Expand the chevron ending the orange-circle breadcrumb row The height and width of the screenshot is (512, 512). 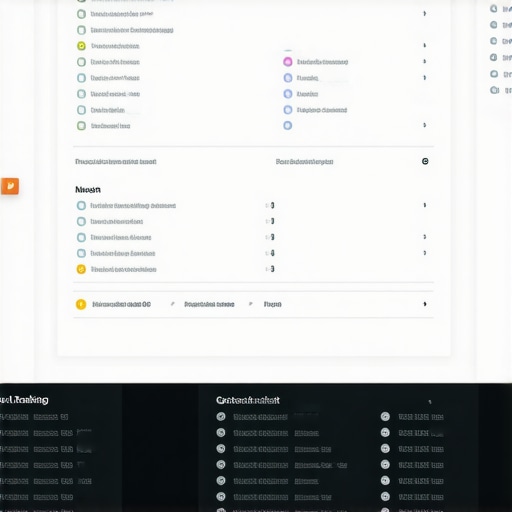pos(425,304)
